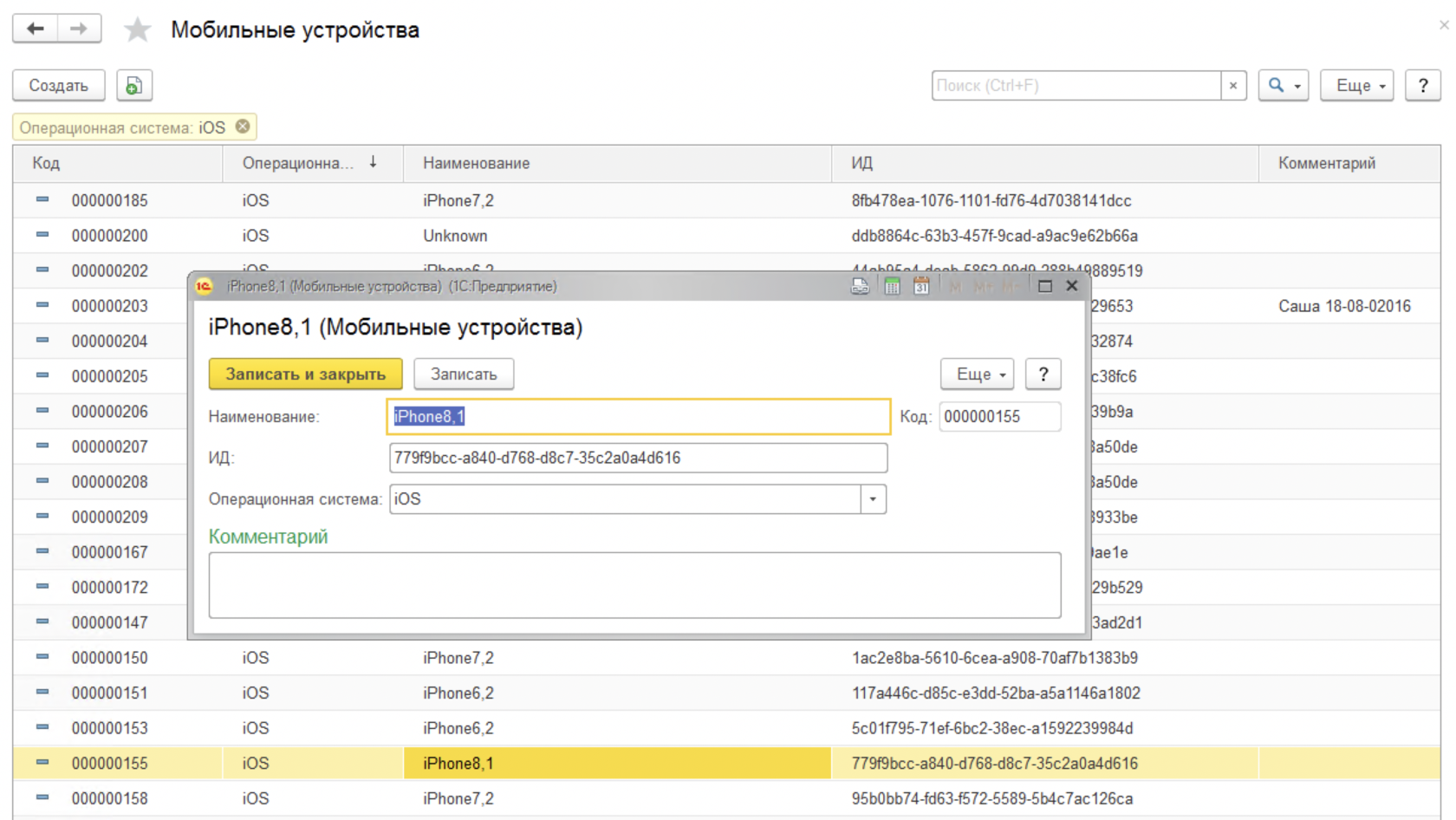
Task: Click the forward navigation arrow
Action: point(79,29)
